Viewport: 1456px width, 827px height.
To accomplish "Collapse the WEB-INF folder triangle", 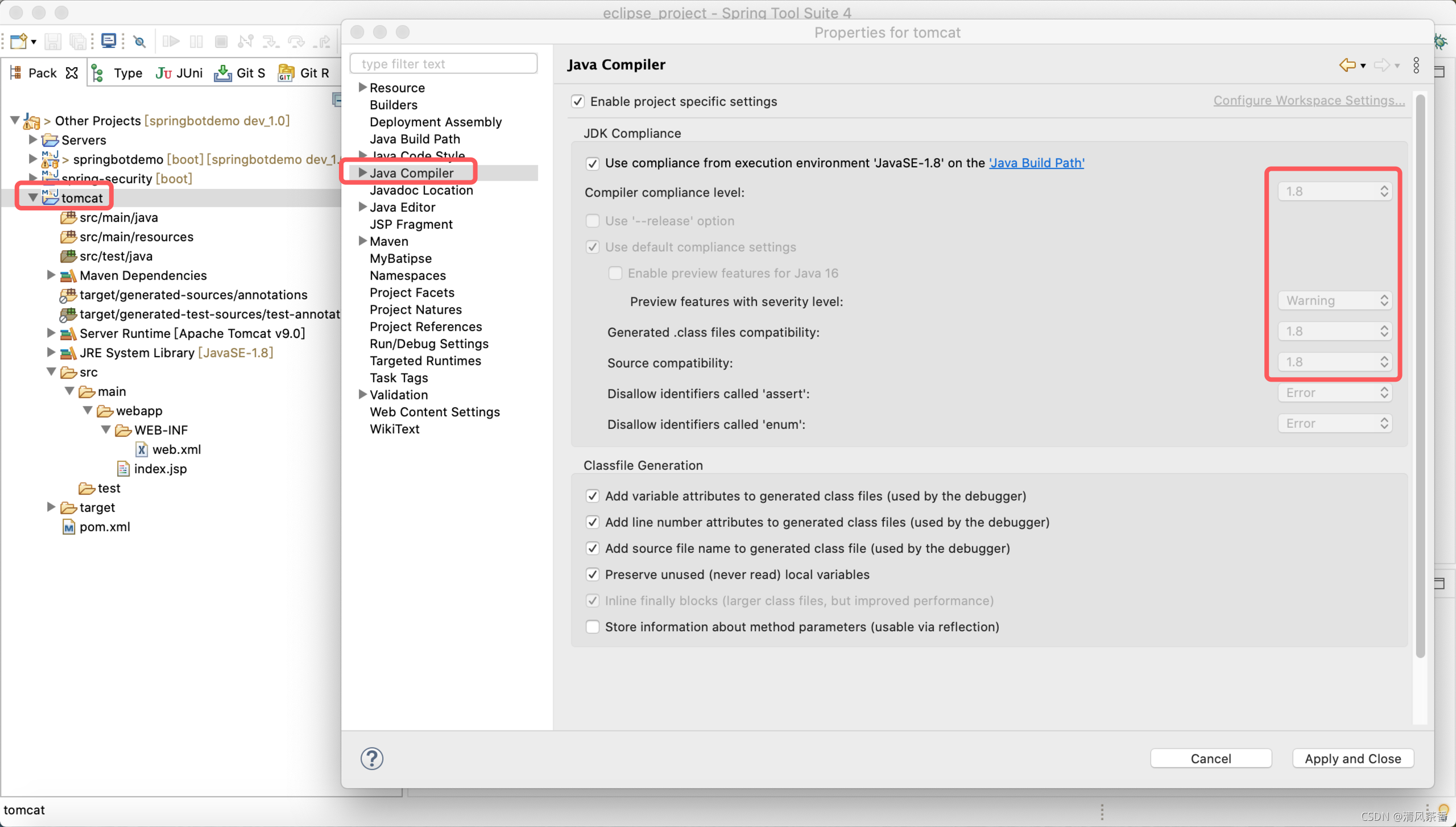I will (x=106, y=430).
